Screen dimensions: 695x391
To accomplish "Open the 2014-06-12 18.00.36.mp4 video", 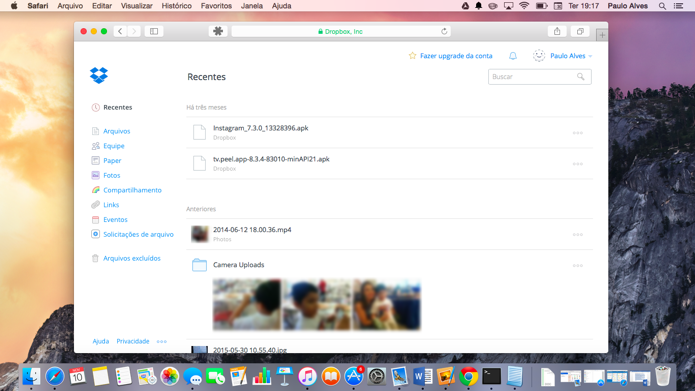I will click(252, 230).
